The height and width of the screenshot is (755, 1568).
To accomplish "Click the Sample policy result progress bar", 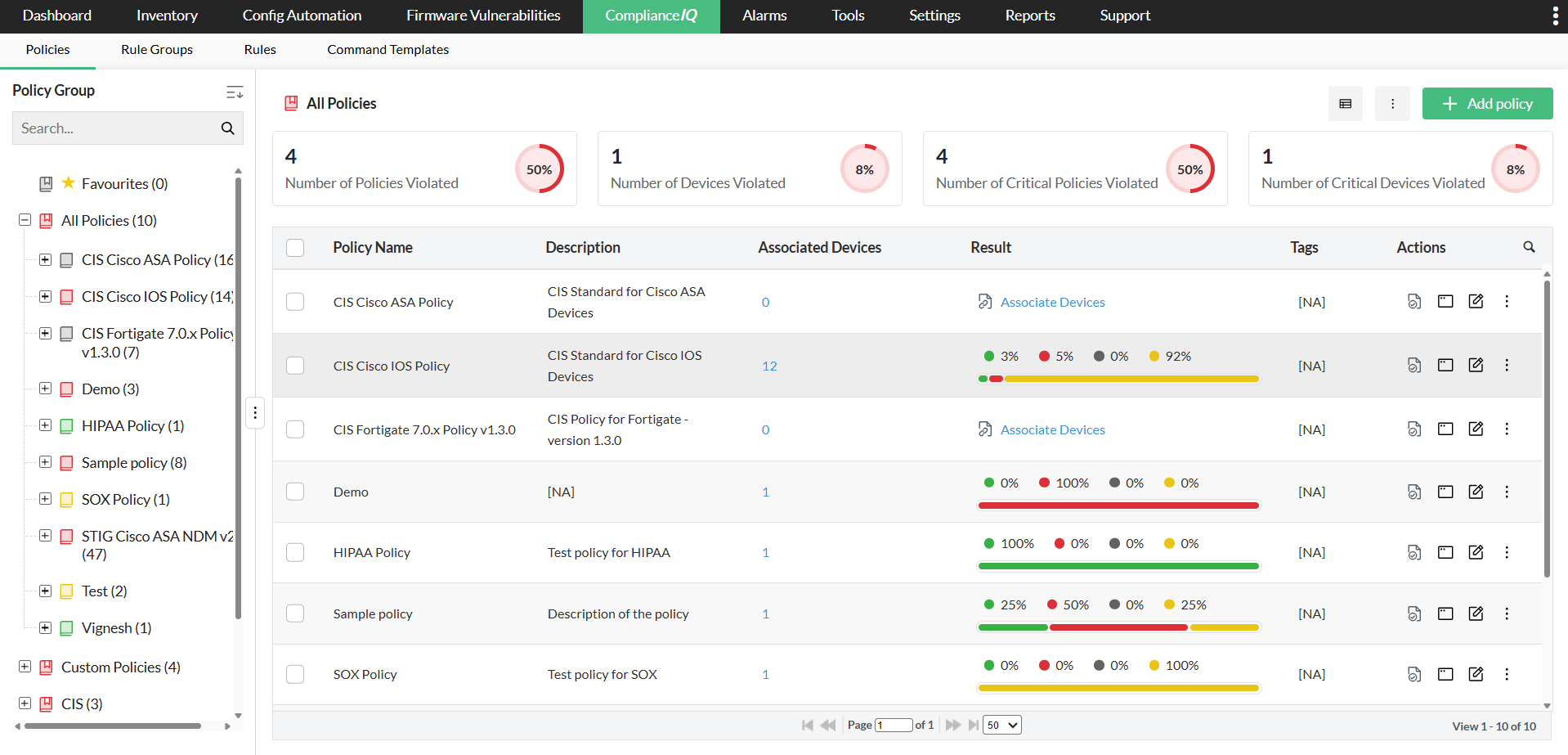I will tap(1118, 627).
